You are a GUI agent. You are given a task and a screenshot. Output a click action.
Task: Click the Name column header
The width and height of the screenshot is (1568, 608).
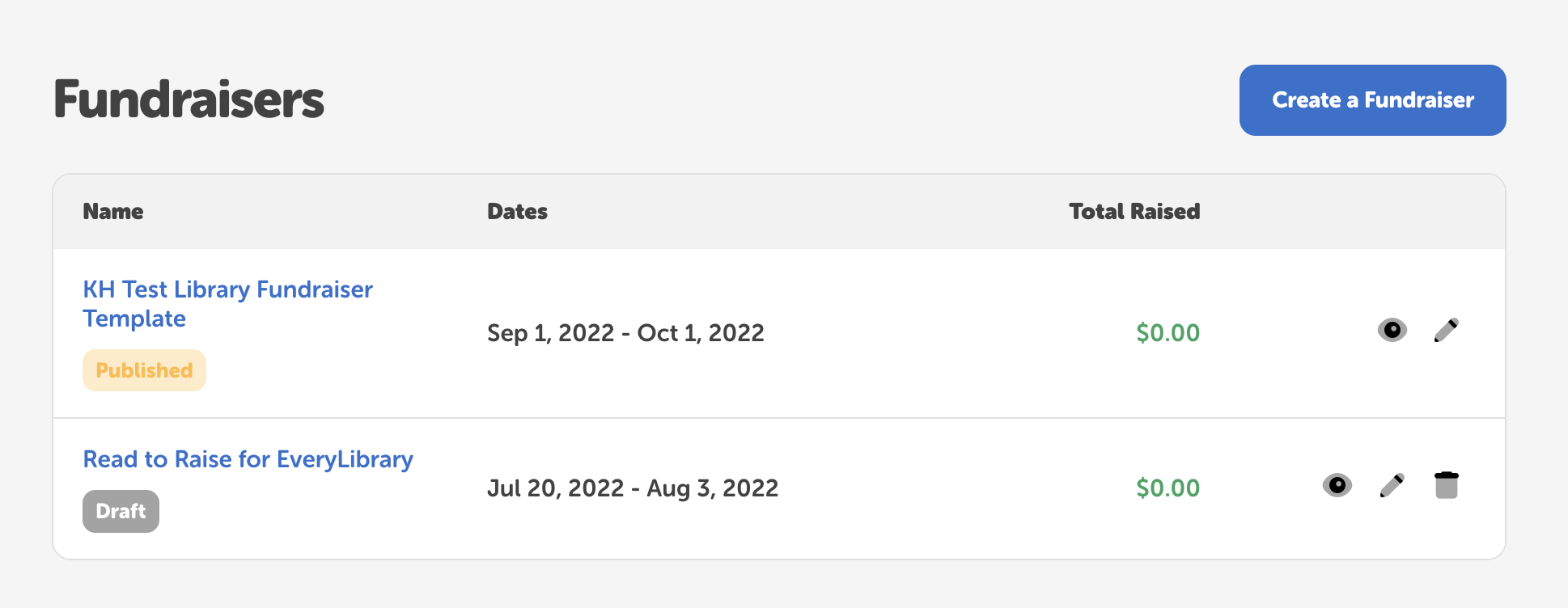pos(113,212)
